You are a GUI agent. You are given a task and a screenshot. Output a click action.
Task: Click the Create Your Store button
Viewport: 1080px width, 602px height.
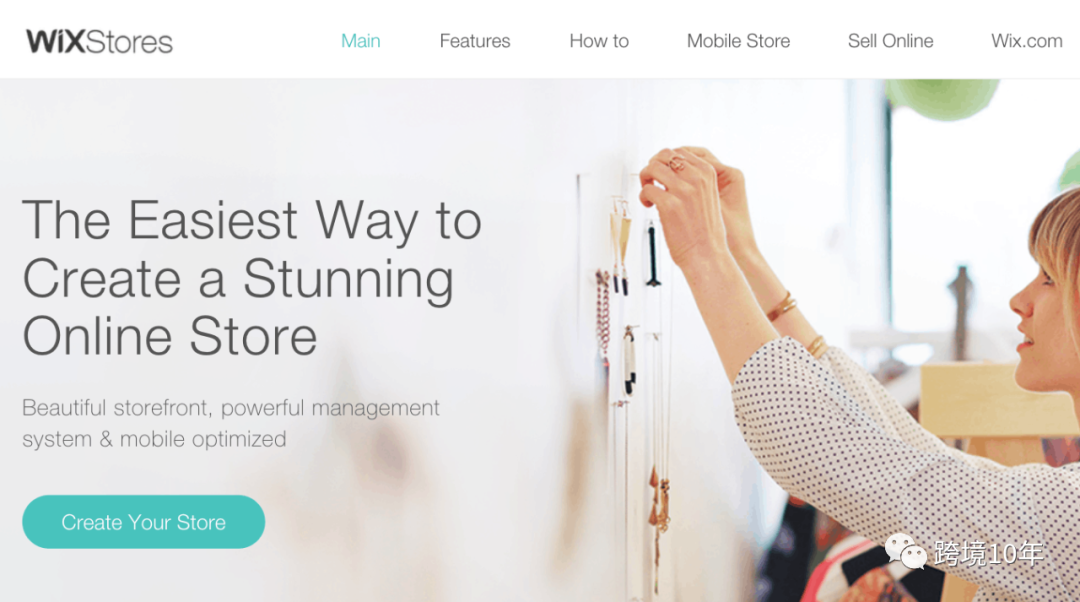pyautogui.click(x=143, y=522)
